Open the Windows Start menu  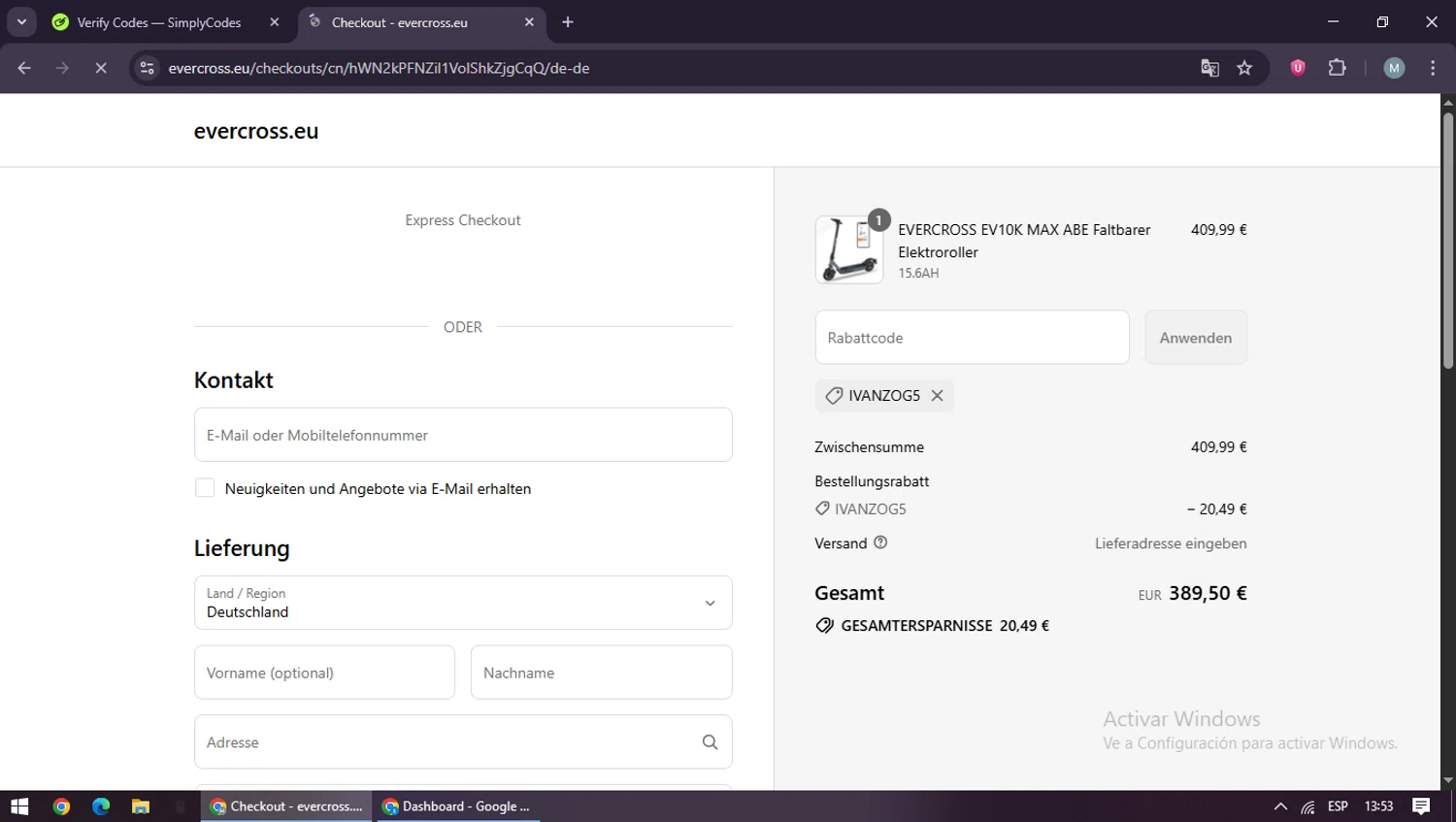point(19,806)
